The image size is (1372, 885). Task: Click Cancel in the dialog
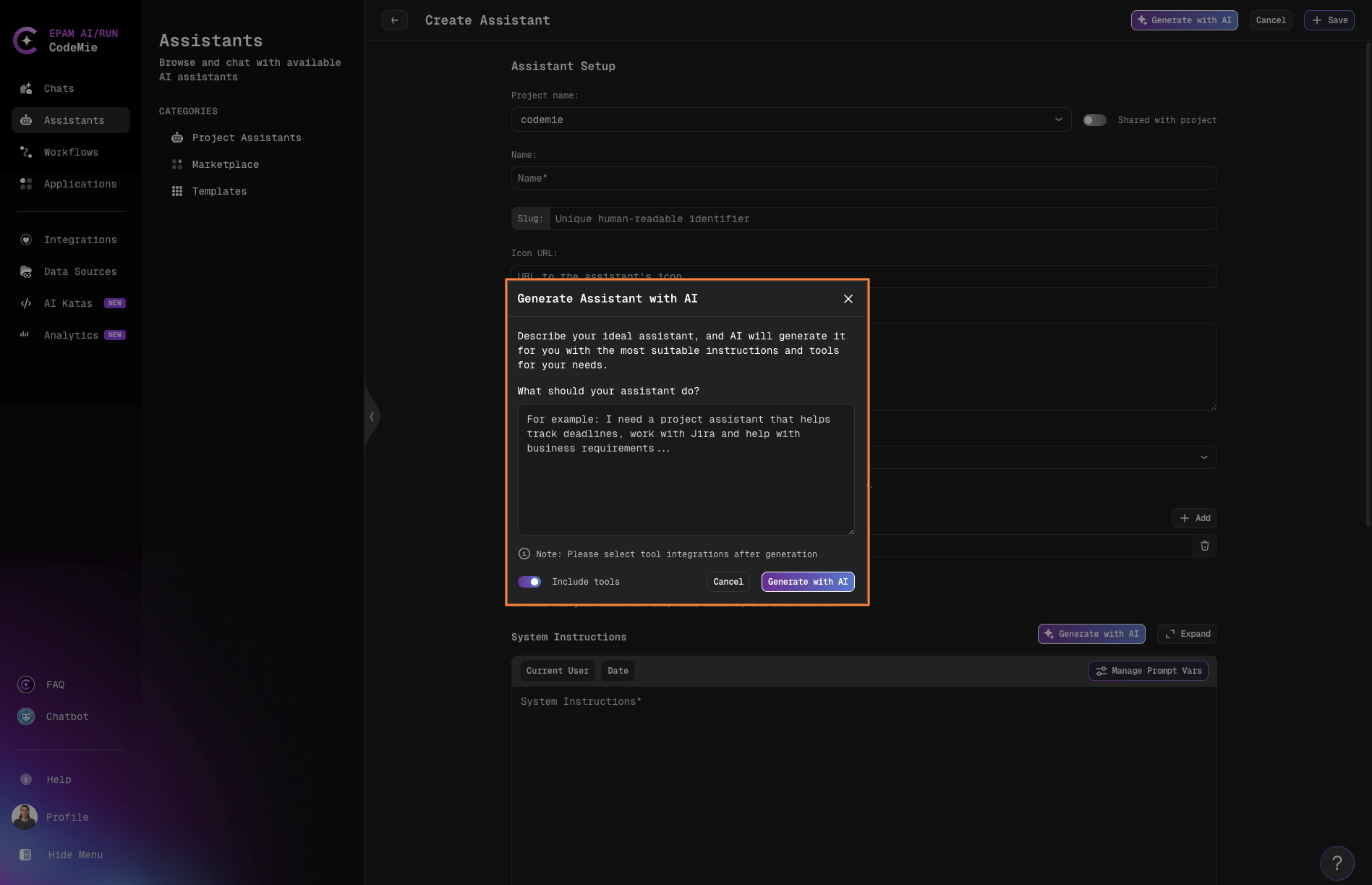[728, 582]
